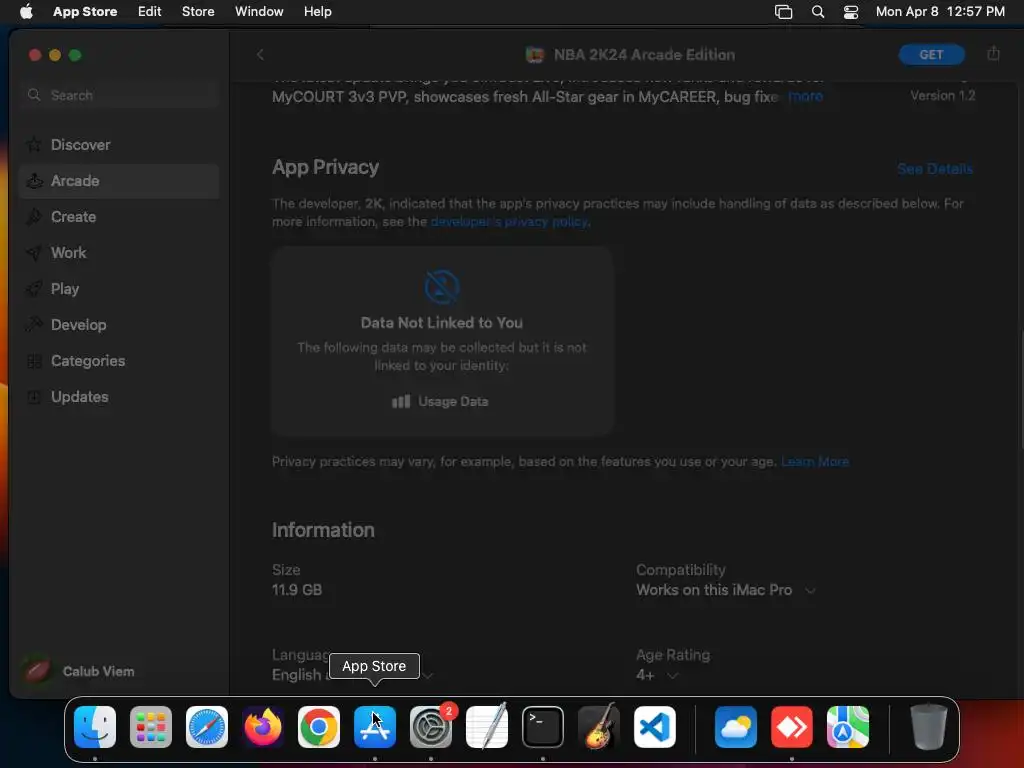The image size is (1024, 768).
Task: Launch Firefox from the dock
Action: click(x=263, y=726)
